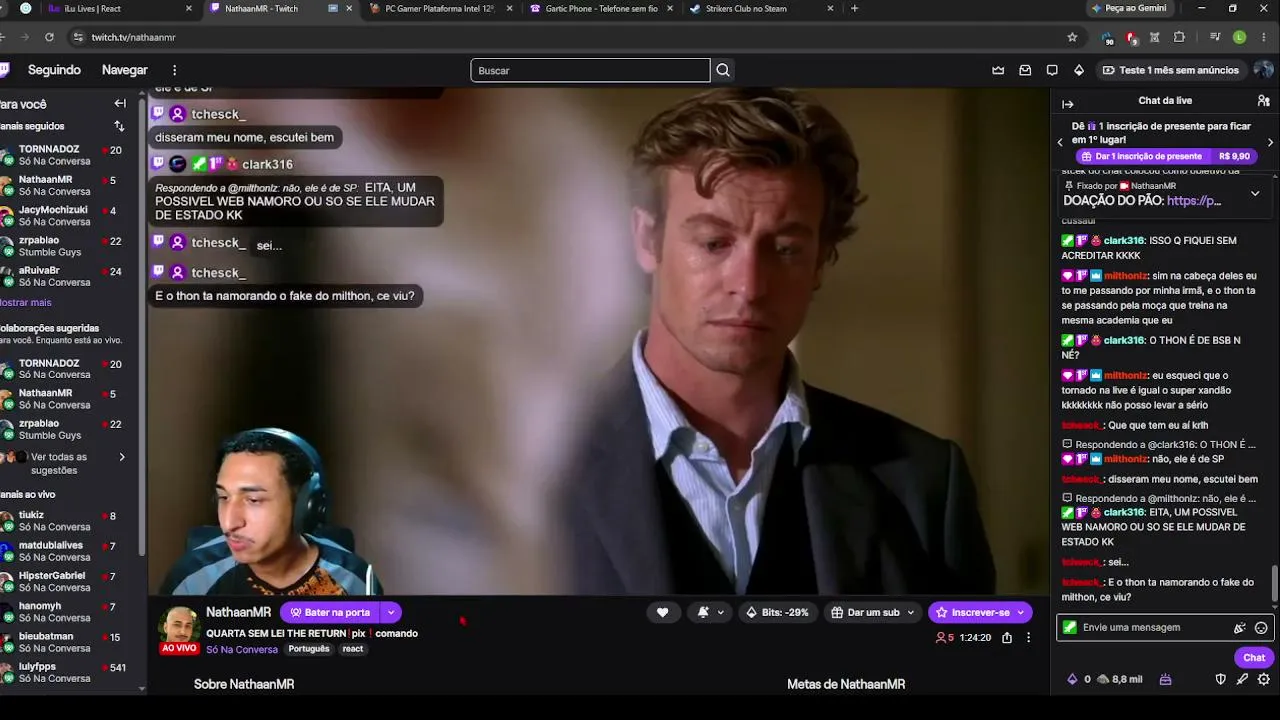The height and width of the screenshot is (720, 1280).
Task: Open the chat community users list icon
Action: pyautogui.click(x=1264, y=101)
